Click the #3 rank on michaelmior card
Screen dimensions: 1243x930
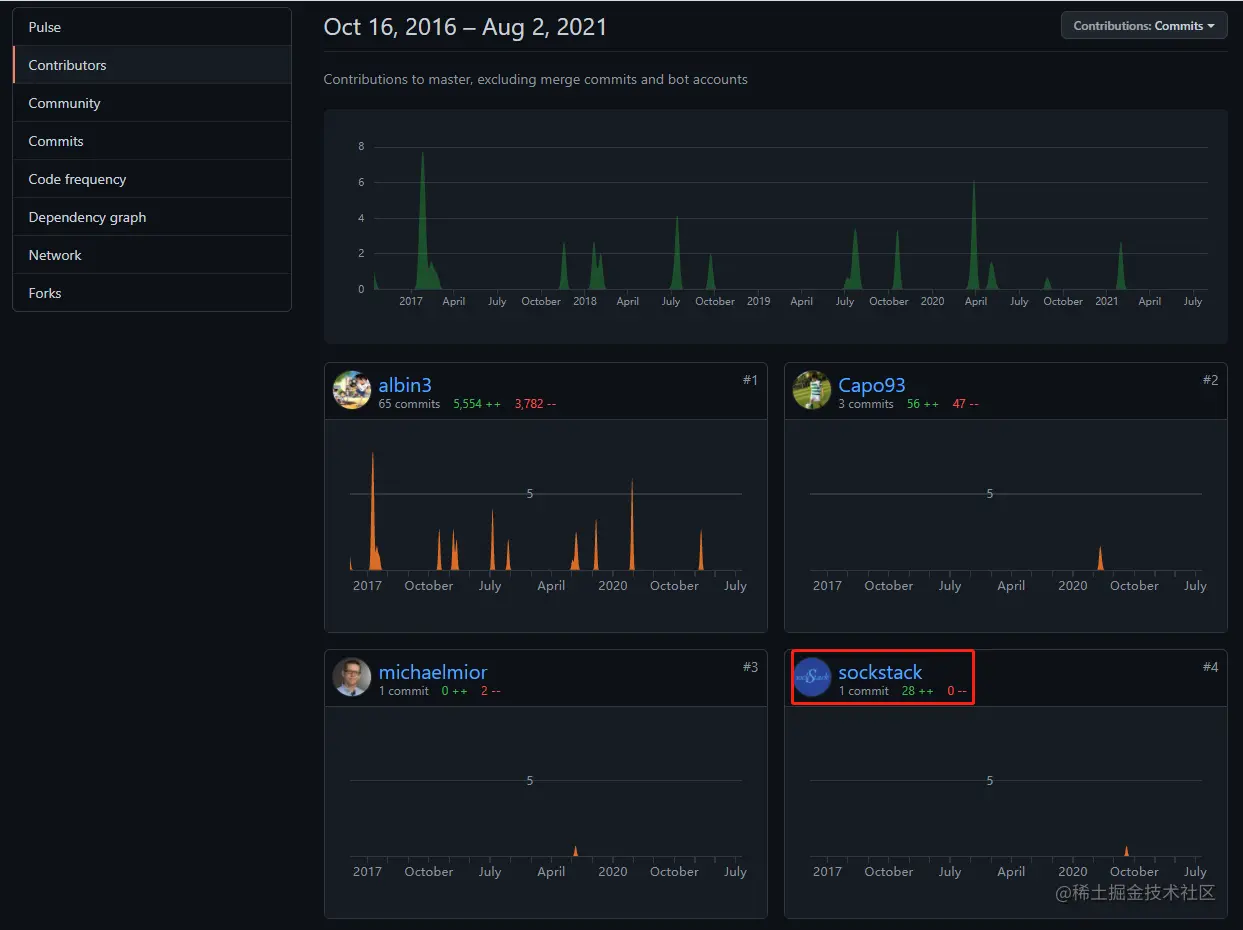coord(750,667)
